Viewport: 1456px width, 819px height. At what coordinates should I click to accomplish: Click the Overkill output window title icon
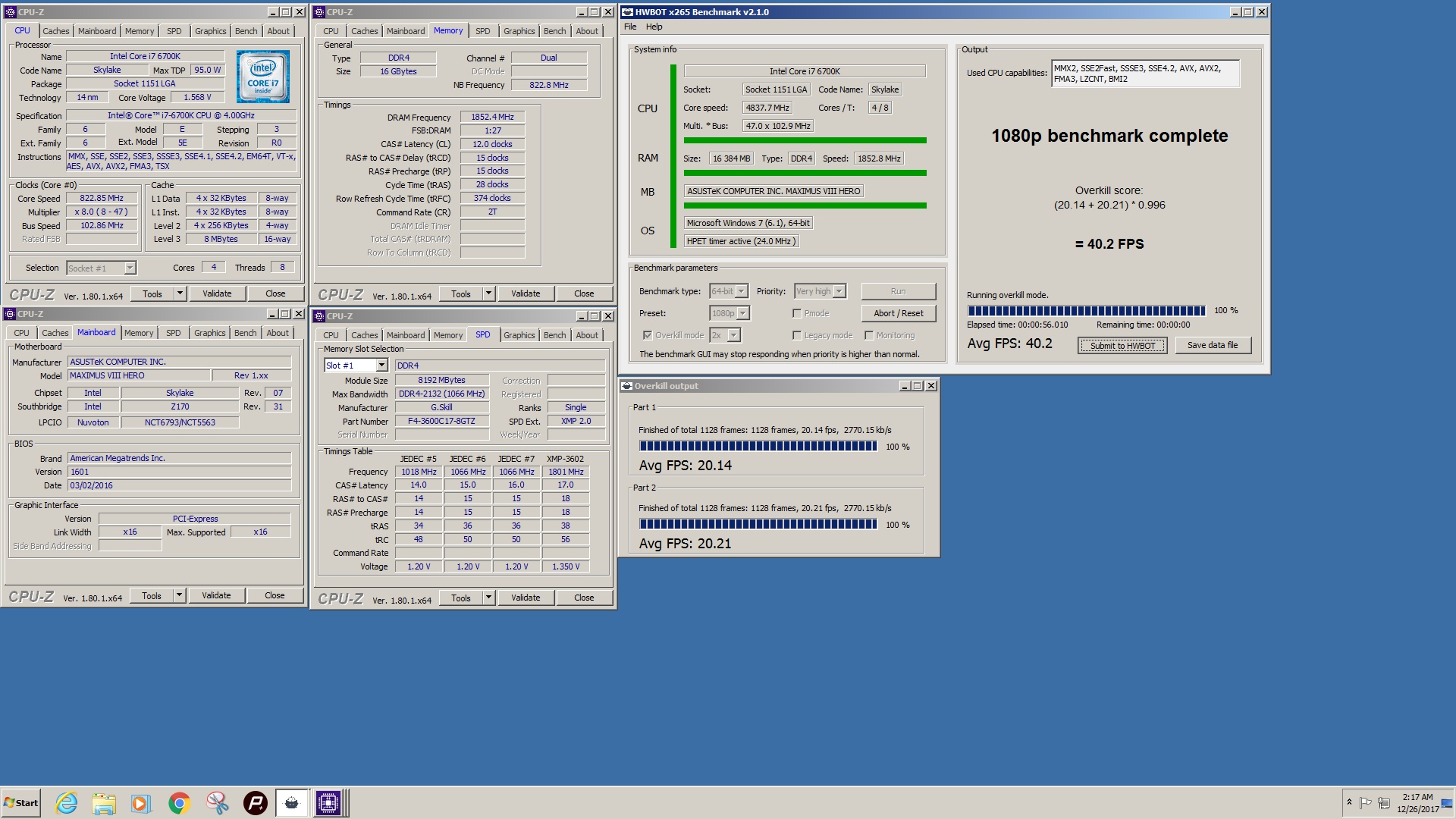(627, 386)
